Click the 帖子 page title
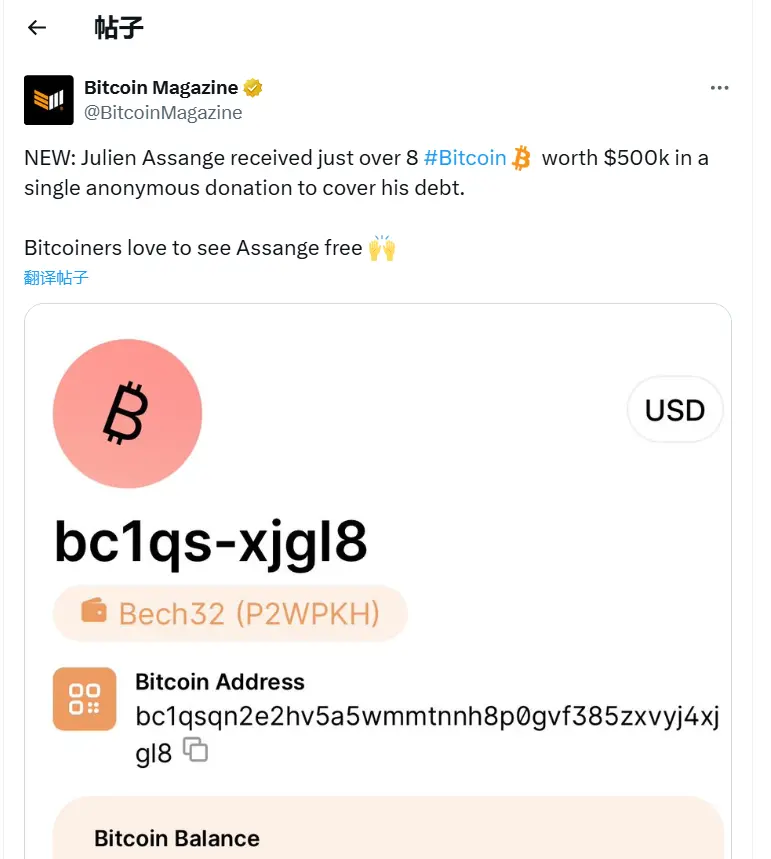The height and width of the screenshot is (859, 771). (118, 27)
